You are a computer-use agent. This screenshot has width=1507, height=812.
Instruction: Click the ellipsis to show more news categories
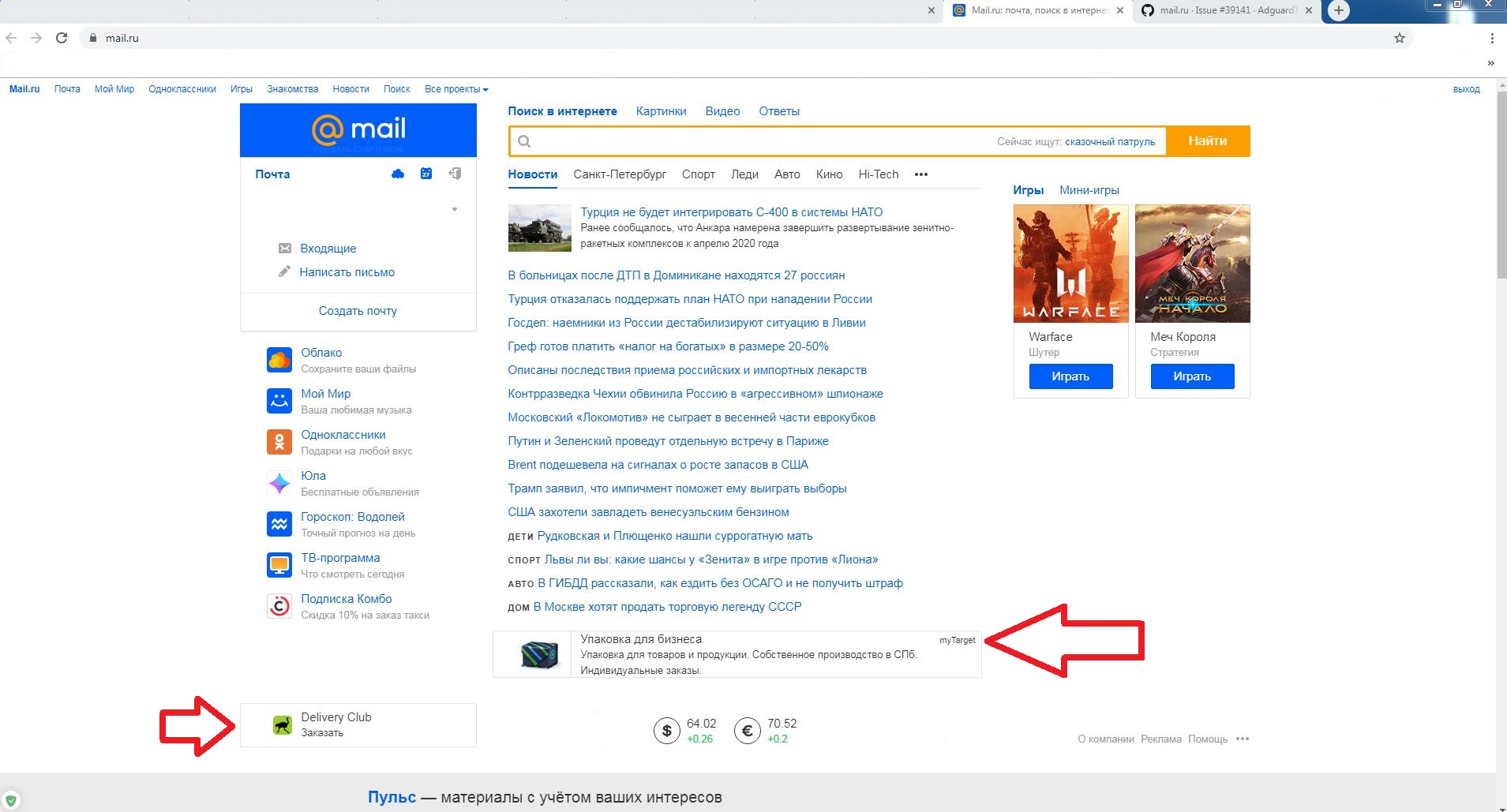[921, 174]
